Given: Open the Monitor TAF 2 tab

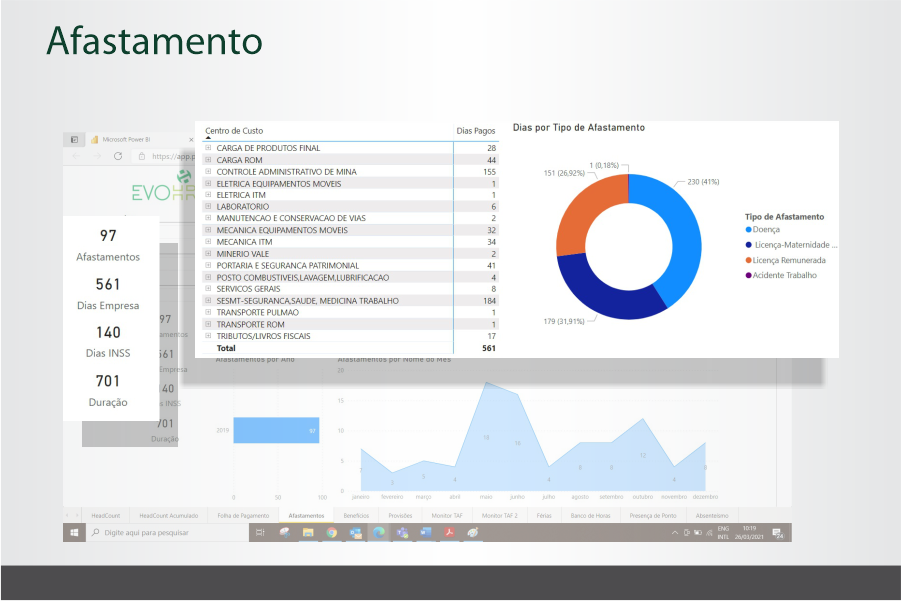Looking at the screenshot, I should click(x=499, y=515).
